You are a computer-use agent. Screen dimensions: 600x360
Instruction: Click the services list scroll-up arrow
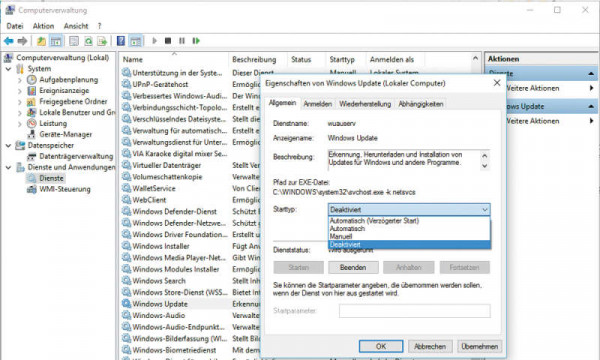pos(475,59)
